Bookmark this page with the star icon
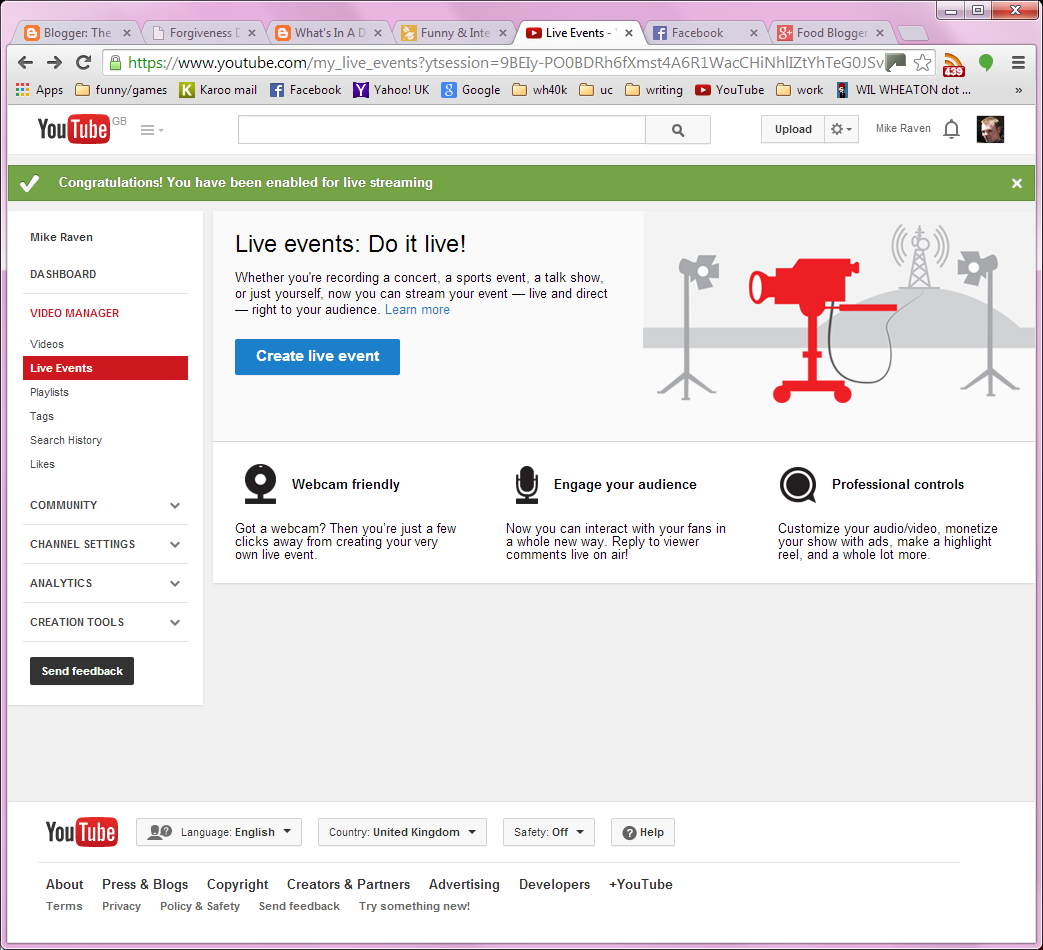The width and height of the screenshot is (1043, 950). (x=922, y=63)
